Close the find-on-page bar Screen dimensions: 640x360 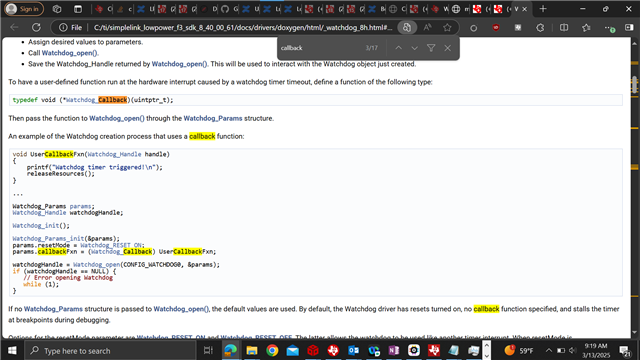448,48
